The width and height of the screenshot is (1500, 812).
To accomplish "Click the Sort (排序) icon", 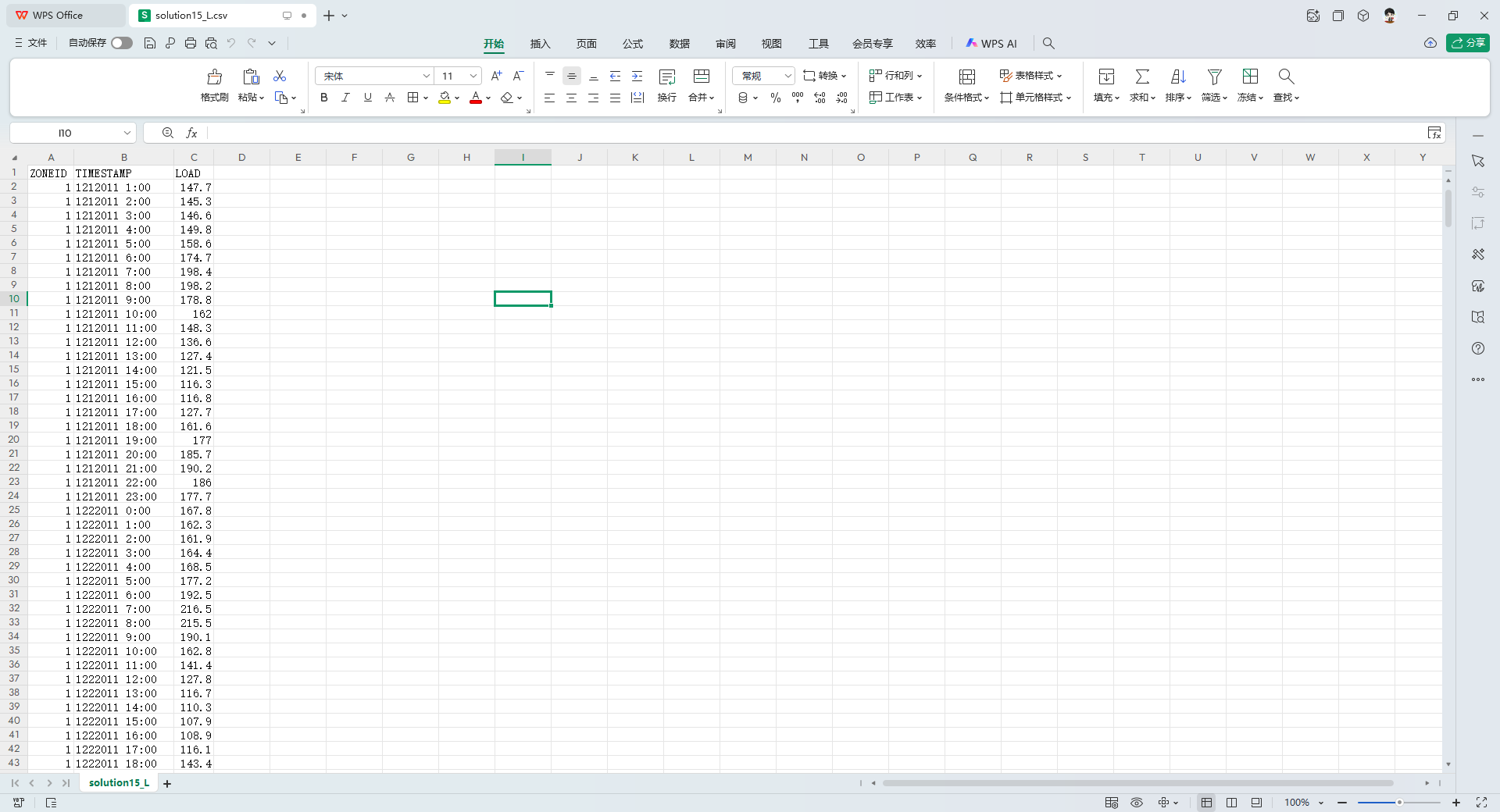I will [x=1178, y=77].
